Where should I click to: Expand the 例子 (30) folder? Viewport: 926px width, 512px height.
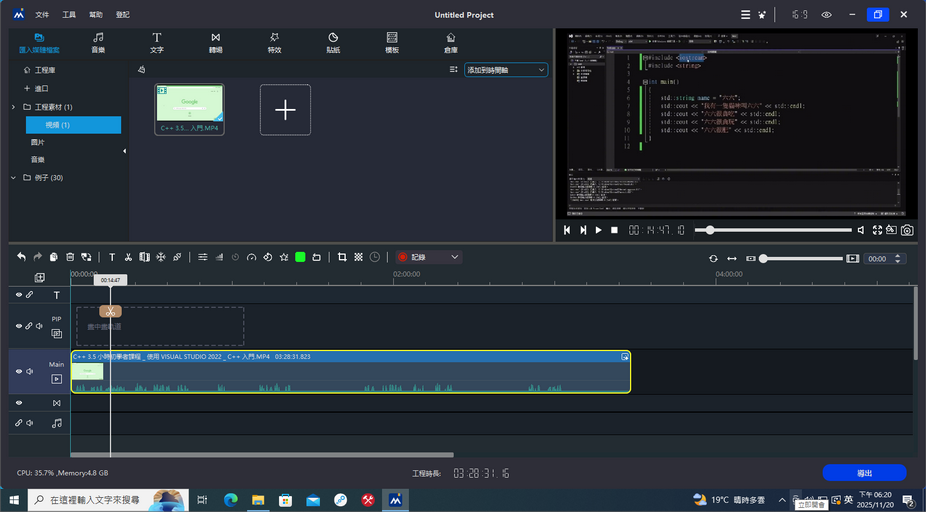(x=13, y=177)
